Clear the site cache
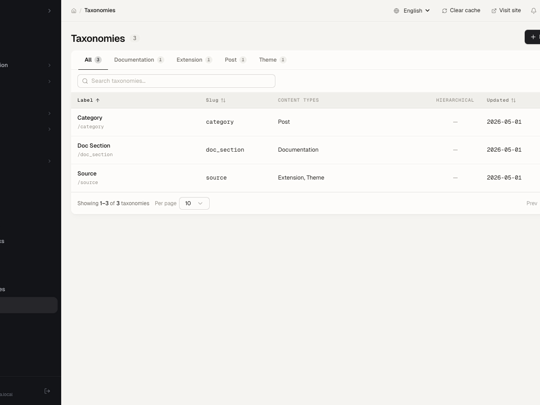The width and height of the screenshot is (540, 405). [x=461, y=10]
